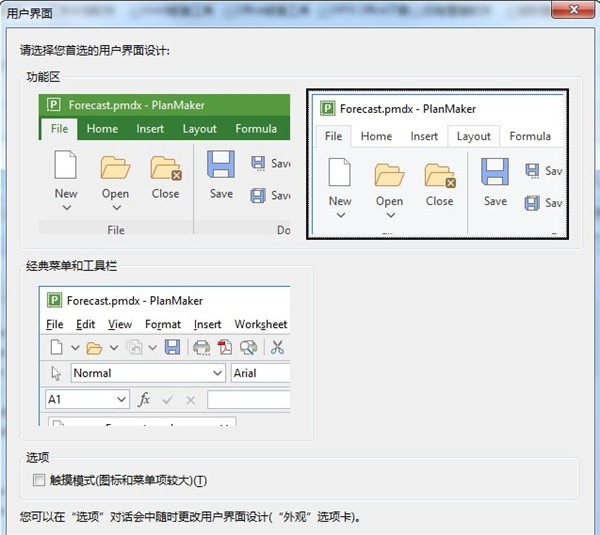Open arrow next to open folder icon in classic toolbar
Screen dimensions: 600x535
click(114, 347)
